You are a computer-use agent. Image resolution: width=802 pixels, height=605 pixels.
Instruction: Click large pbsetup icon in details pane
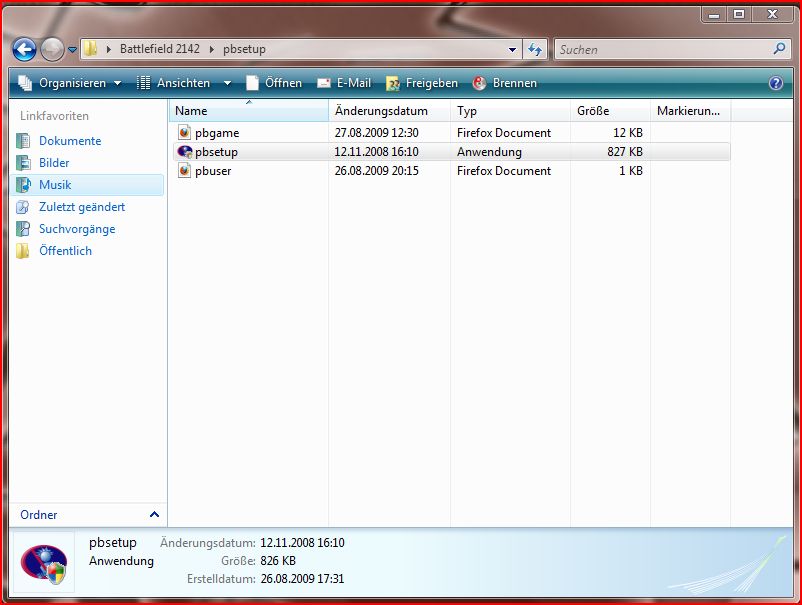44,564
